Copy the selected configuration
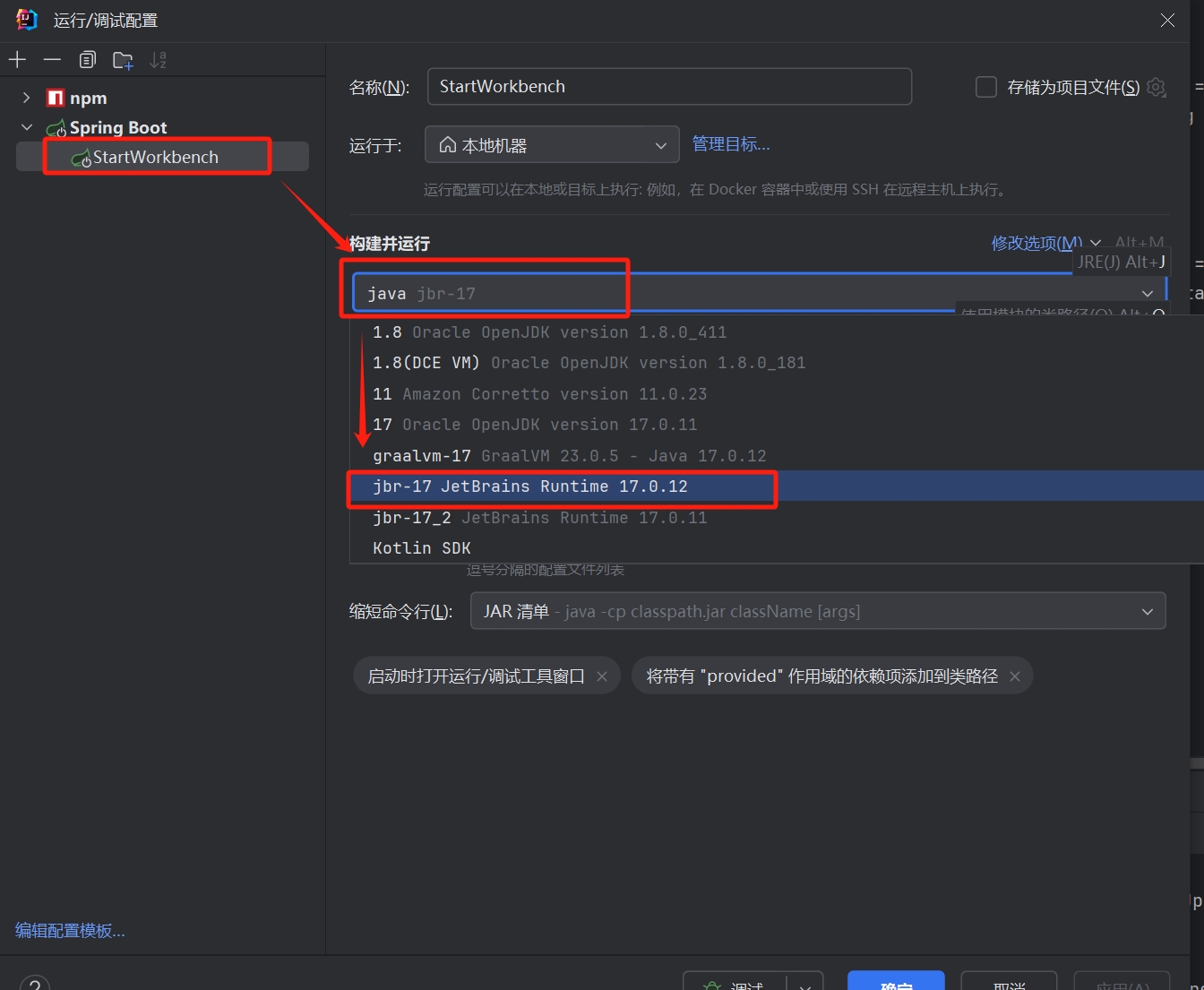The height and width of the screenshot is (990, 1204). (x=87, y=60)
